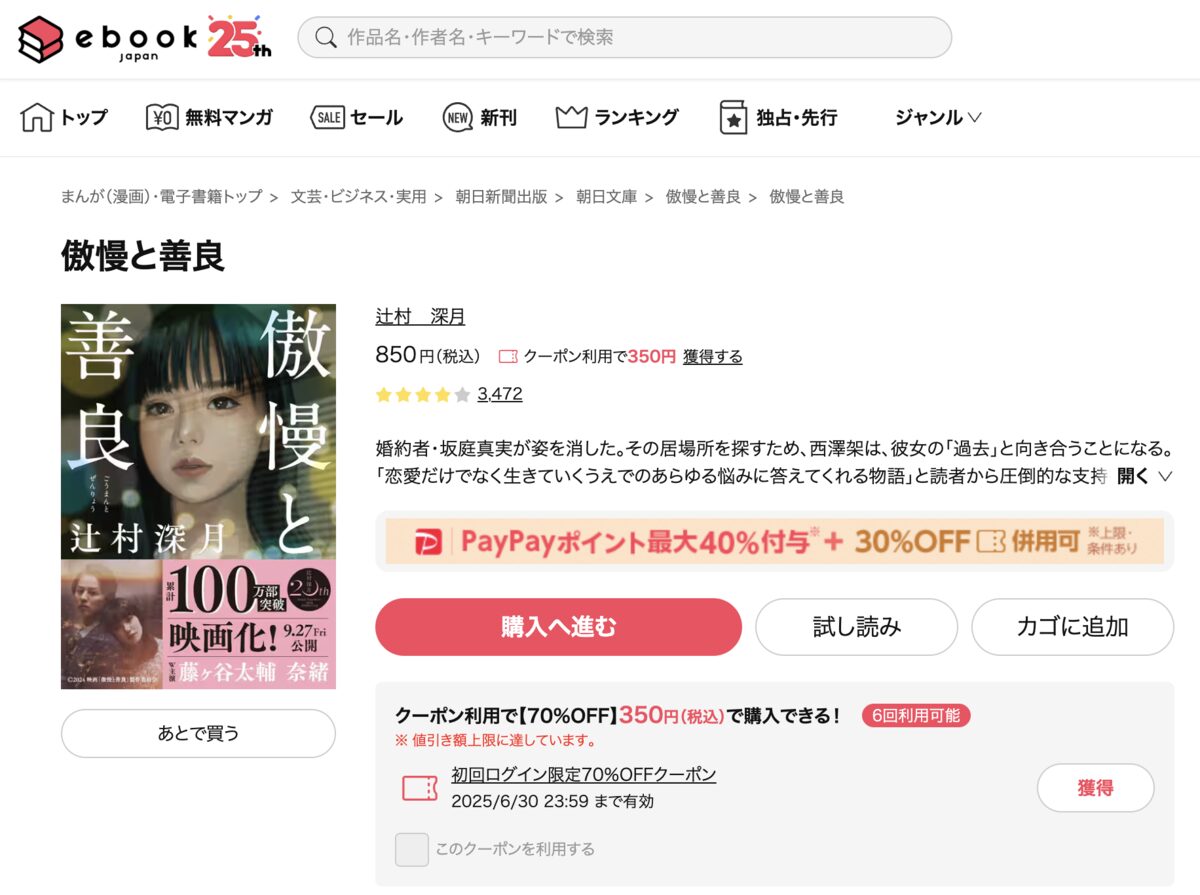Viewport: 1200px width, 895px height.
Task: Click the 獲得する coupon link
Action: (713, 356)
